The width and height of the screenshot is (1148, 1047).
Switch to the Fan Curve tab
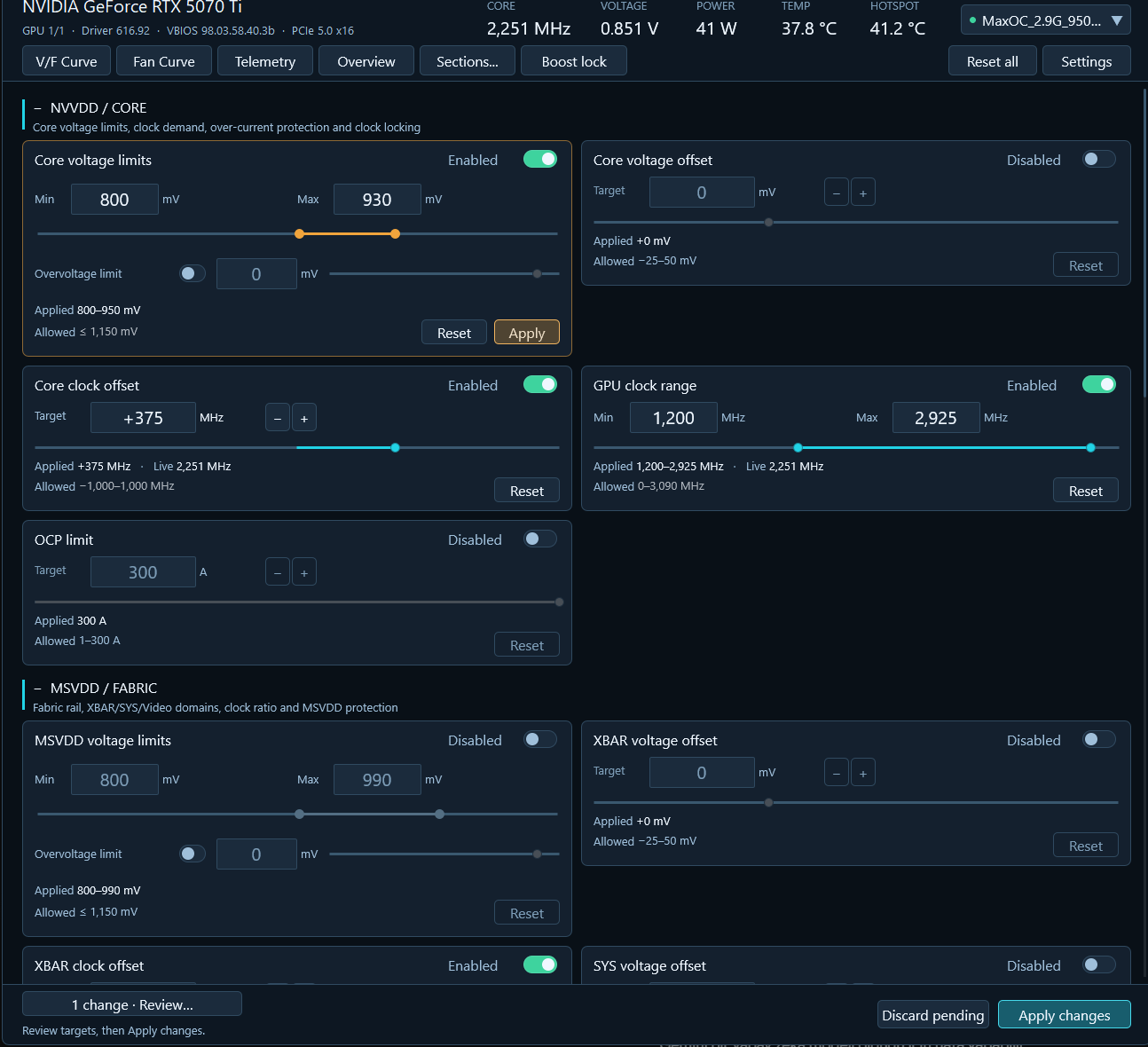point(164,61)
